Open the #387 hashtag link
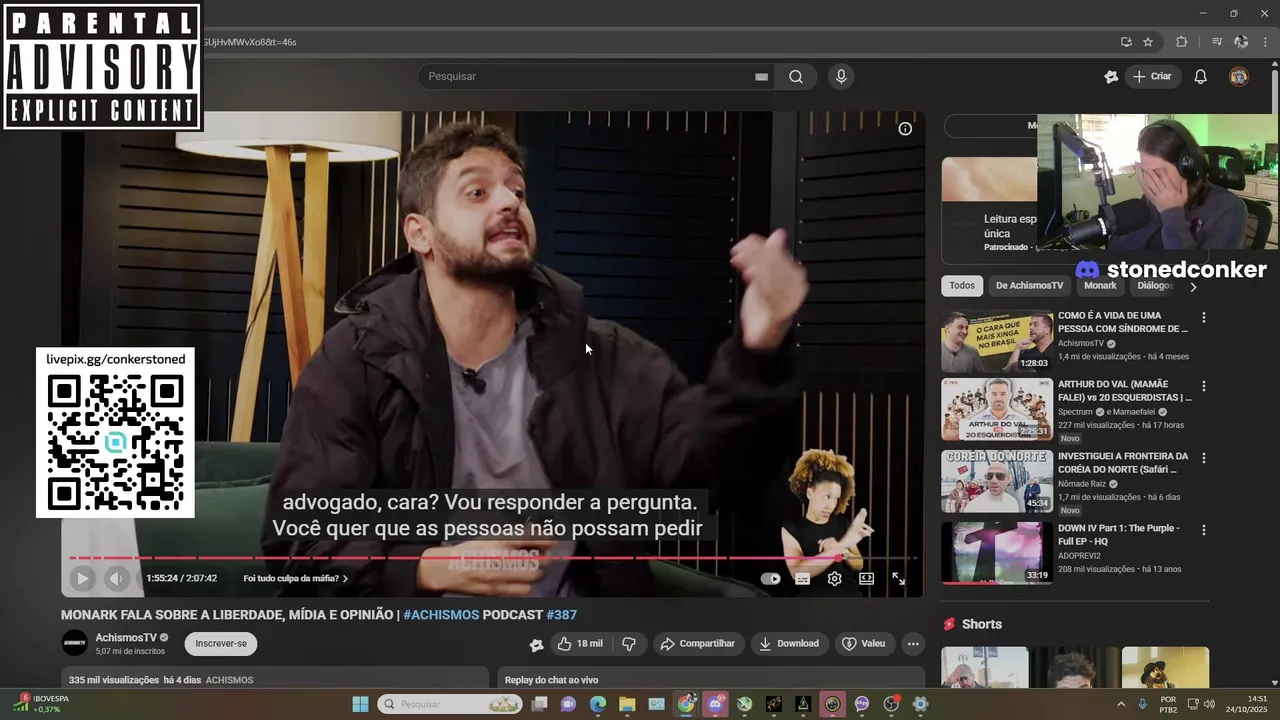 tap(562, 615)
